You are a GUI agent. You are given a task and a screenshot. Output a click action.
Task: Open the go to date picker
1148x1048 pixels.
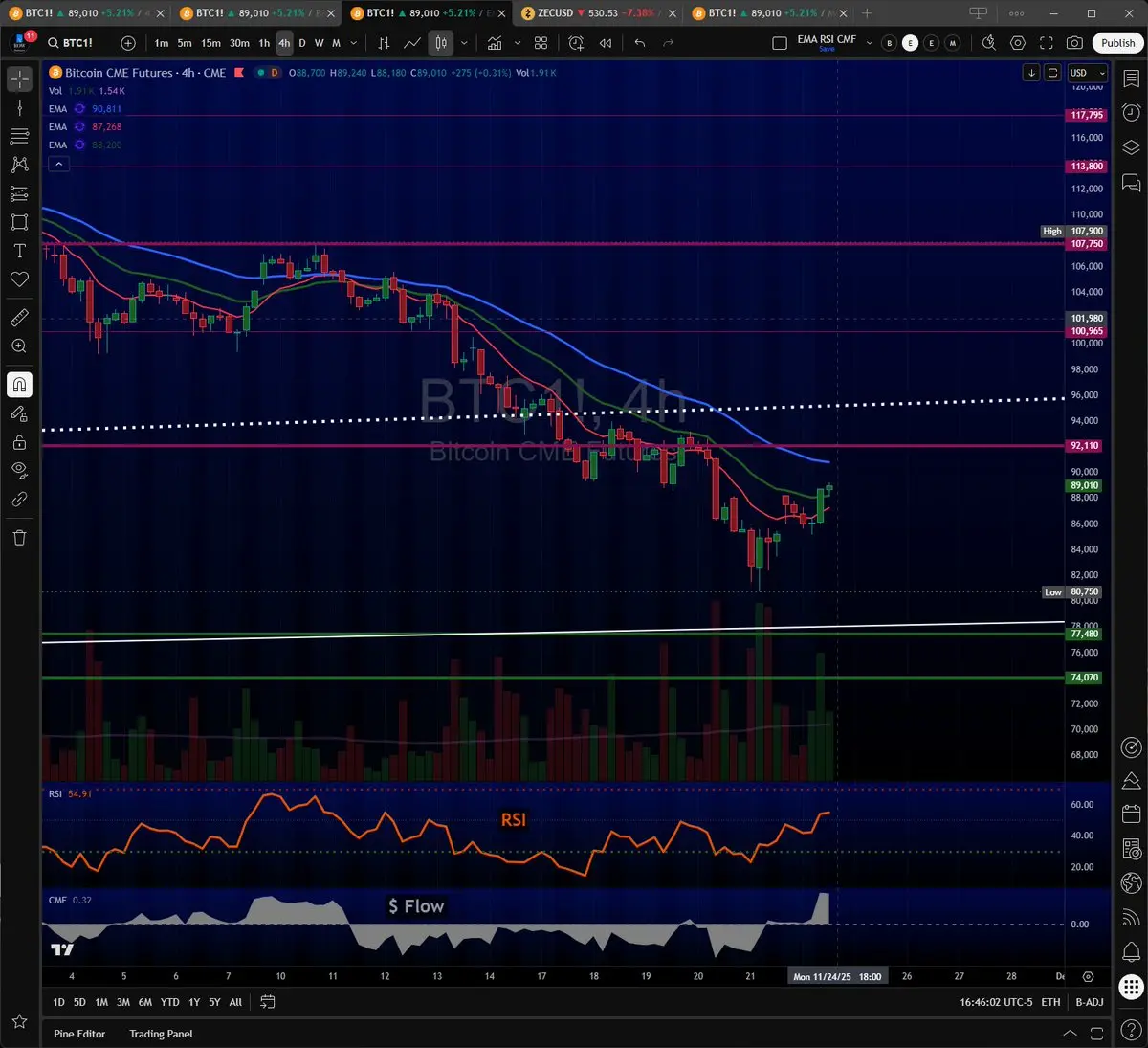pos(268,1002)
